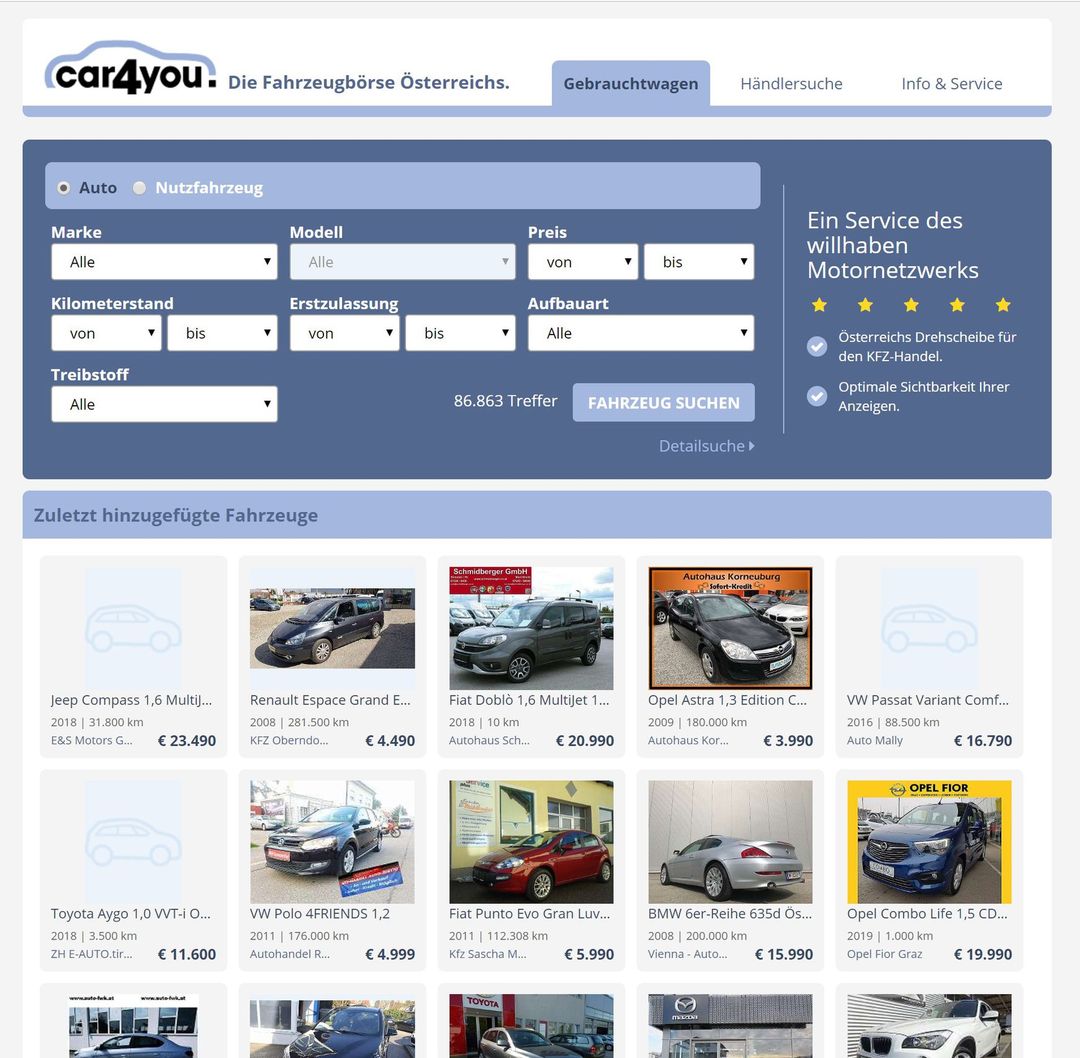Select the Nutzfahrzeug radio button

(140, 187)
